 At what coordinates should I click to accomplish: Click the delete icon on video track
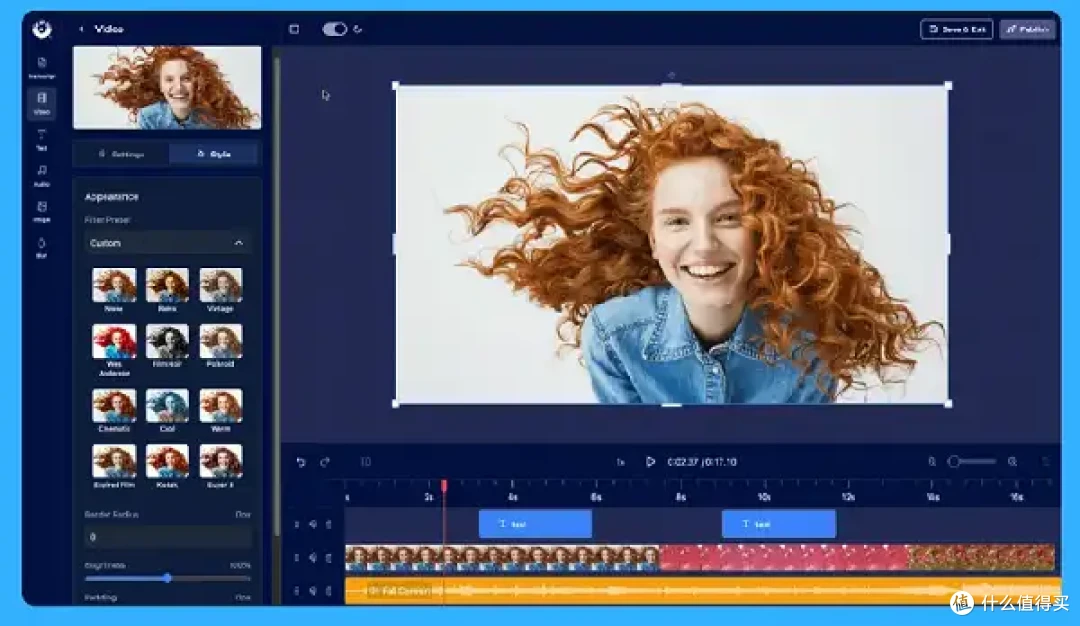329,558
